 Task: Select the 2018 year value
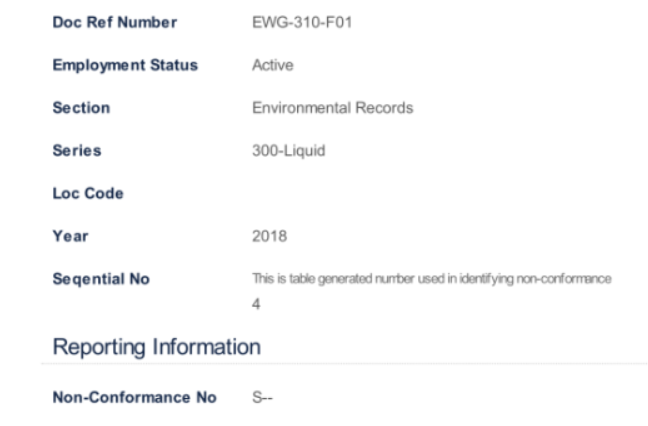pyautogui.click(x=270, y=237)
